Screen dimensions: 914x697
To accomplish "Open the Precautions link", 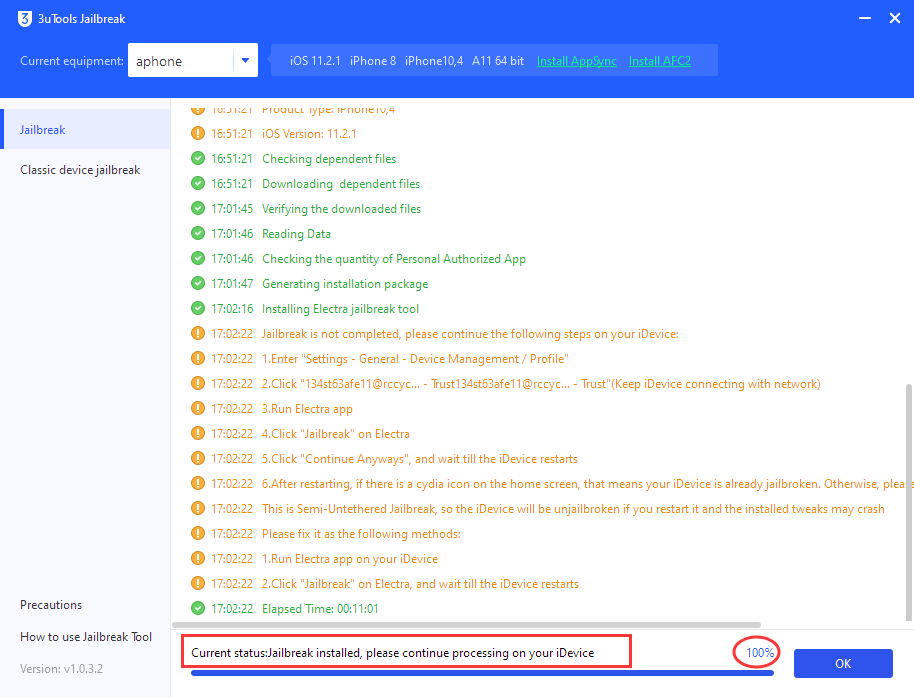I will click(x=51, y=605).
